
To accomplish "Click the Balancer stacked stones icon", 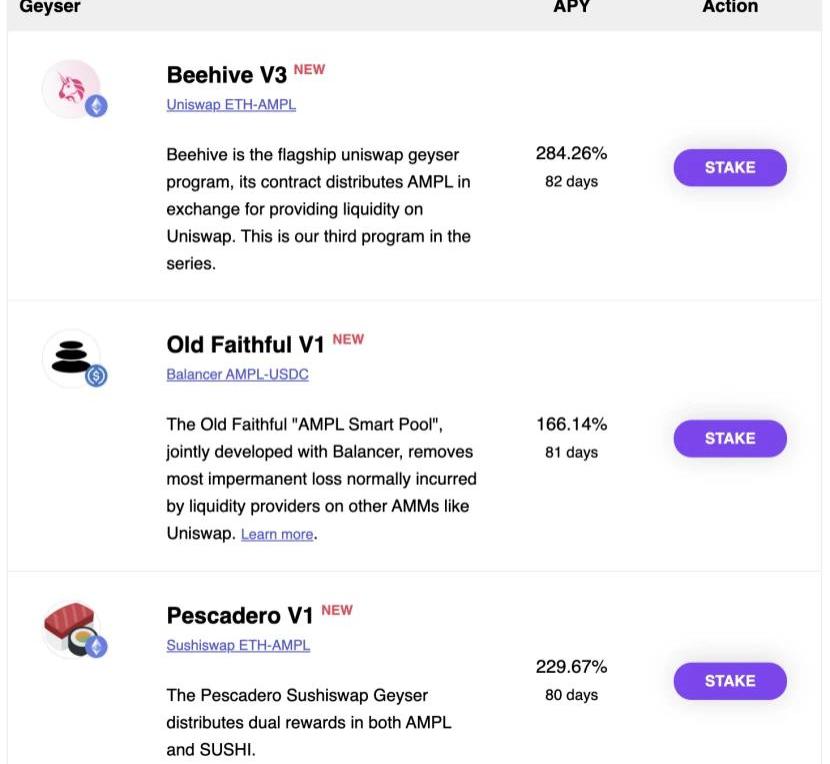I will tap(70, 356).
